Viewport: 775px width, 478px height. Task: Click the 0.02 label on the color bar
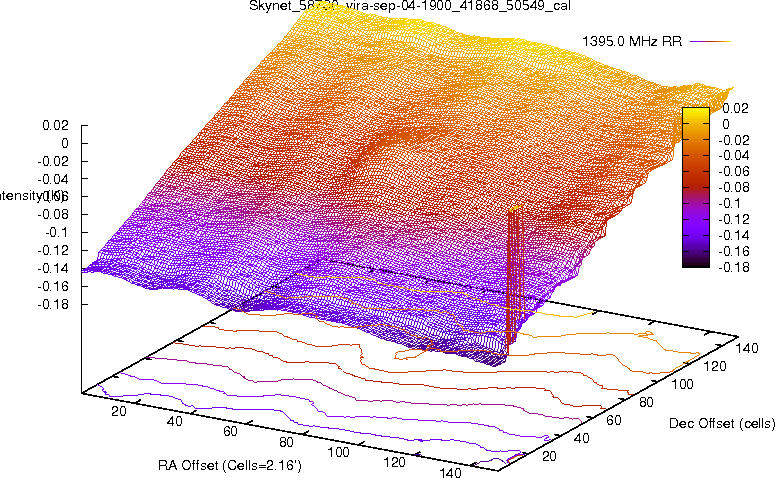[x=735, y=108]
